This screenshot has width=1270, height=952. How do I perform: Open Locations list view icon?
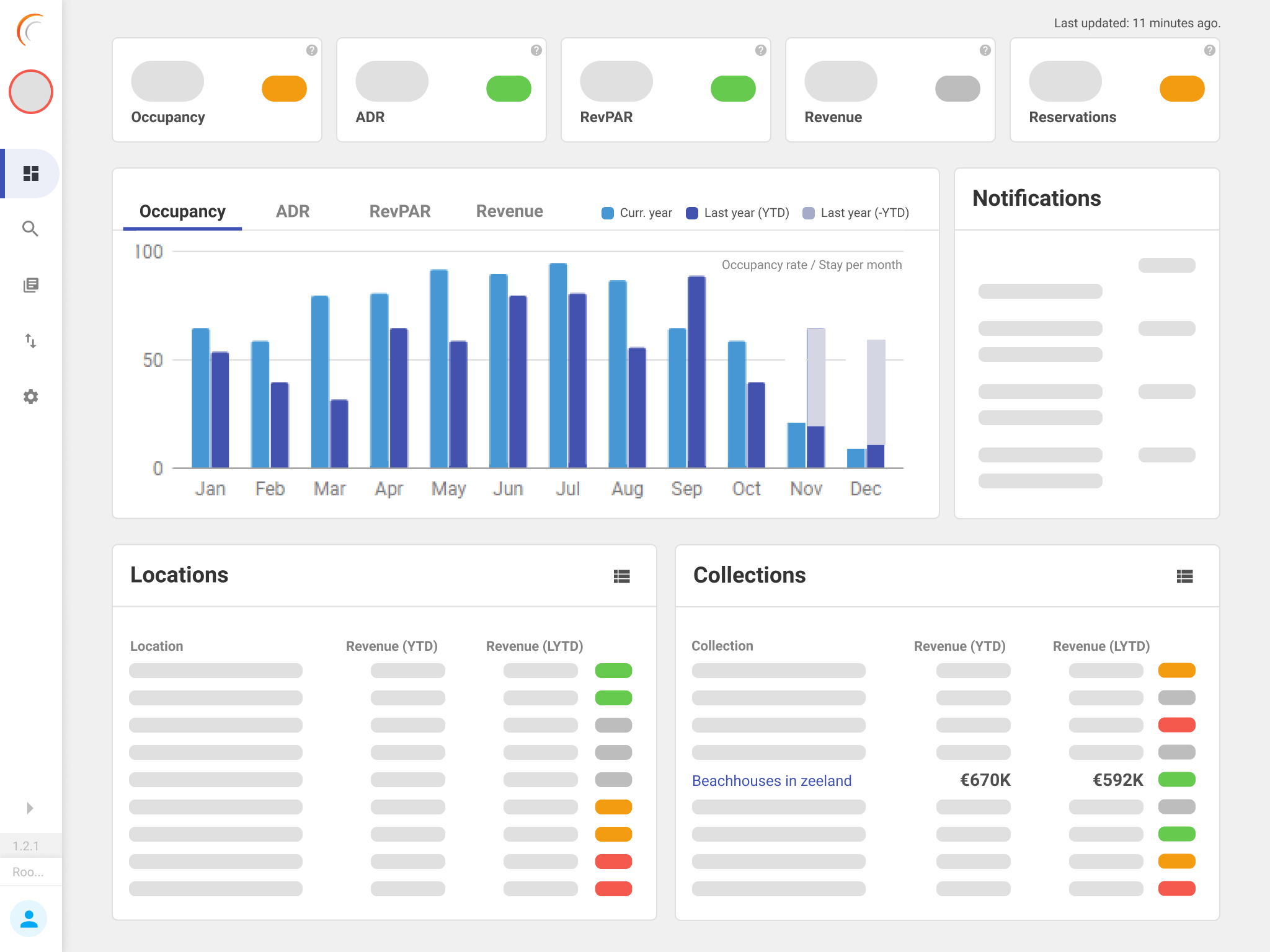pyautogui.click(x=621, y=576)
